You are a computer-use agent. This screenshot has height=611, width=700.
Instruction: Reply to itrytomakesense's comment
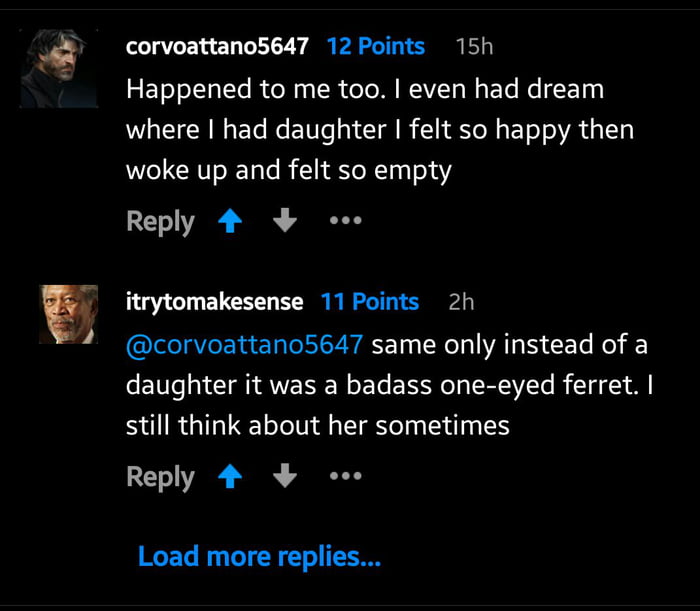160,478
